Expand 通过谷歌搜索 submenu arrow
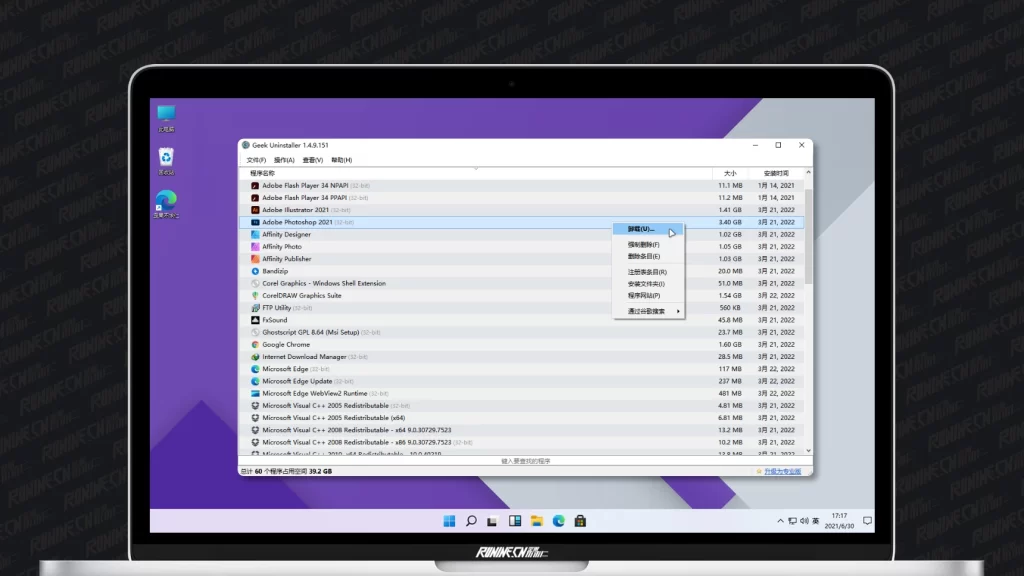The width and height of the screenshot is (1024, 576). tap(679, 311)
